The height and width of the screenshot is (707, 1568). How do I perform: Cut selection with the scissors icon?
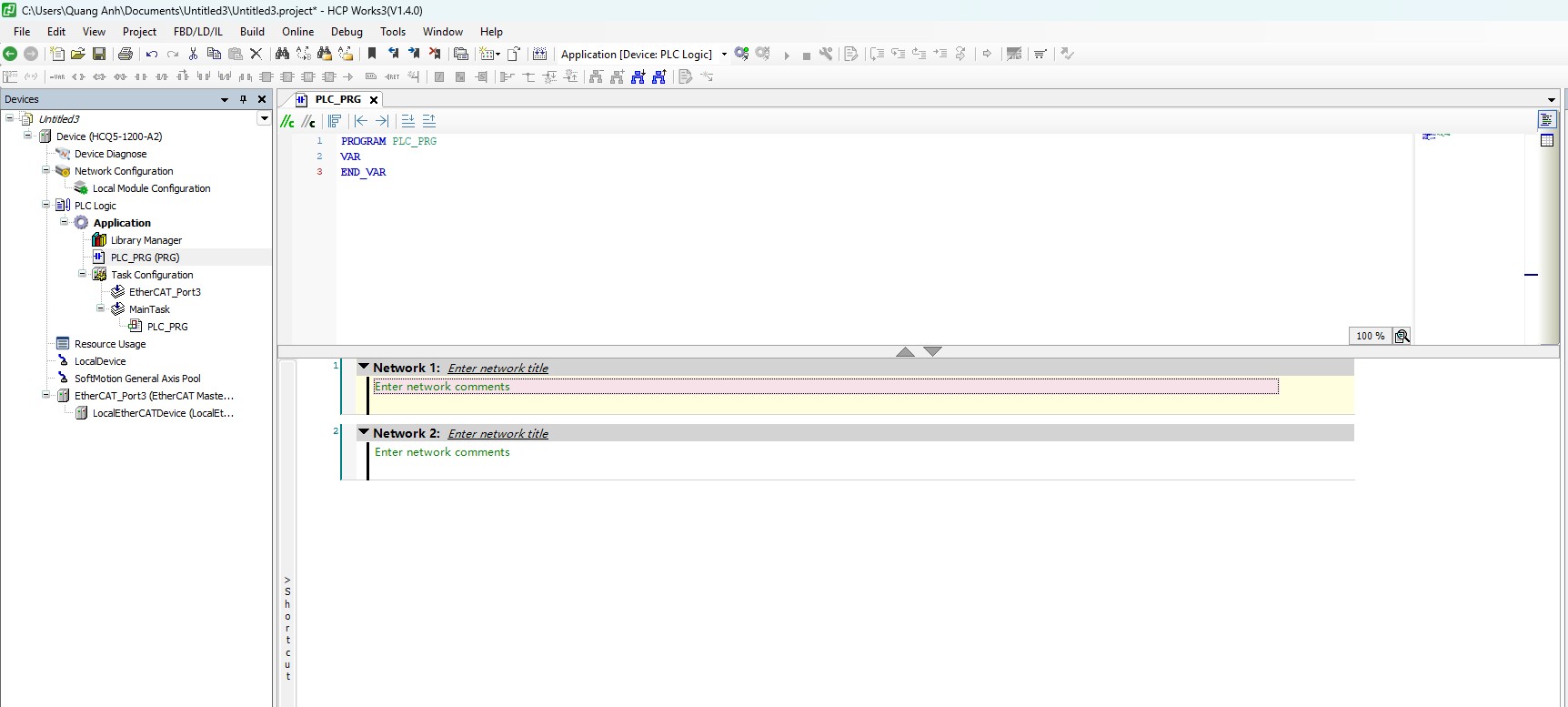(193, 54)
